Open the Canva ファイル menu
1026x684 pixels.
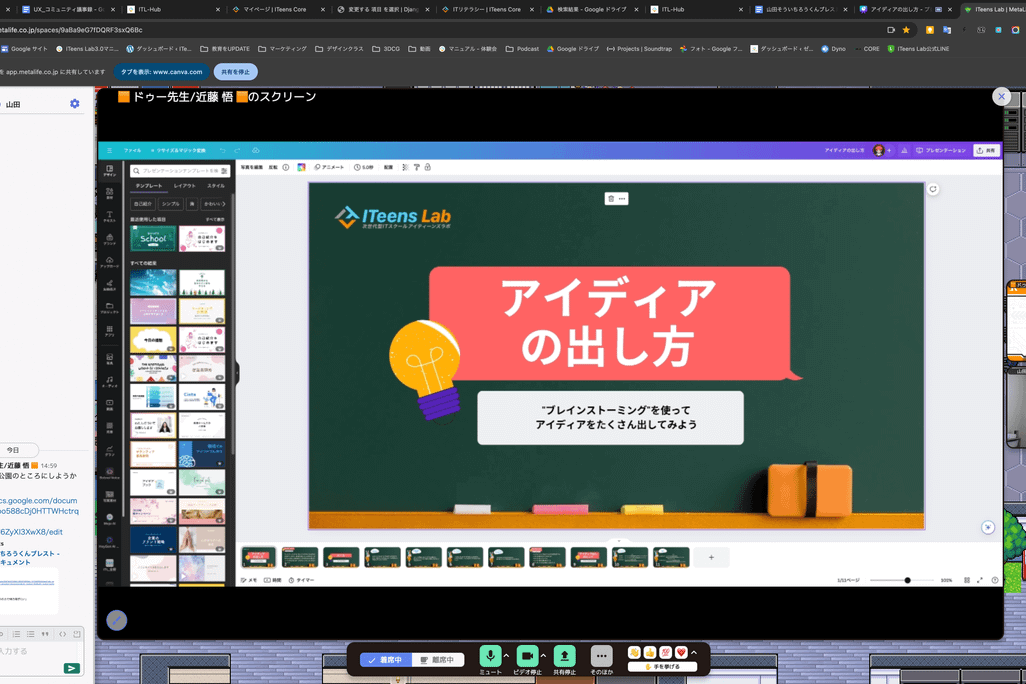click(133, 151)
